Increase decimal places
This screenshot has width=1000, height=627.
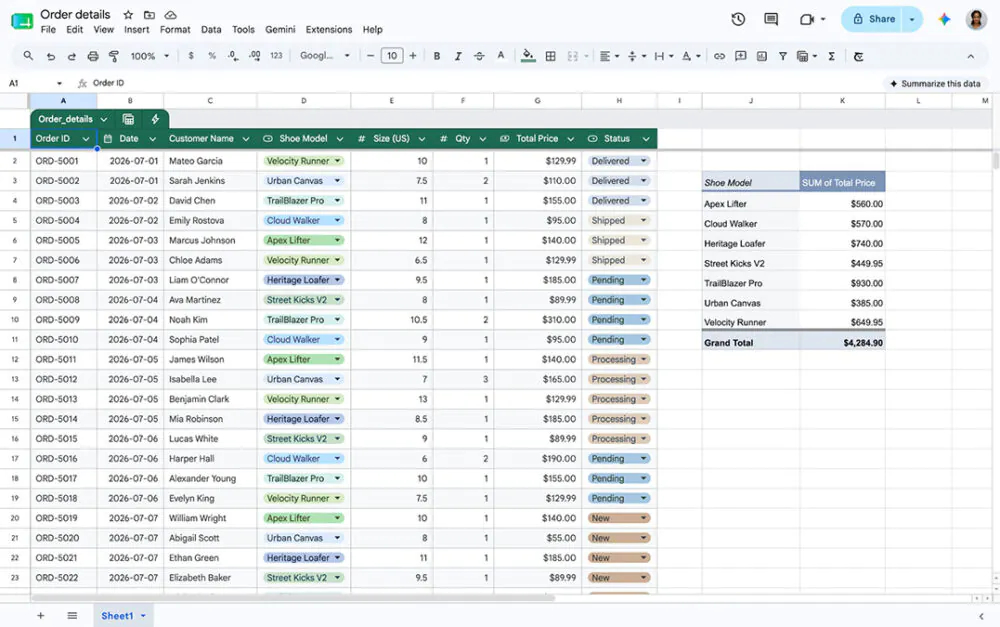click(254, 56)
